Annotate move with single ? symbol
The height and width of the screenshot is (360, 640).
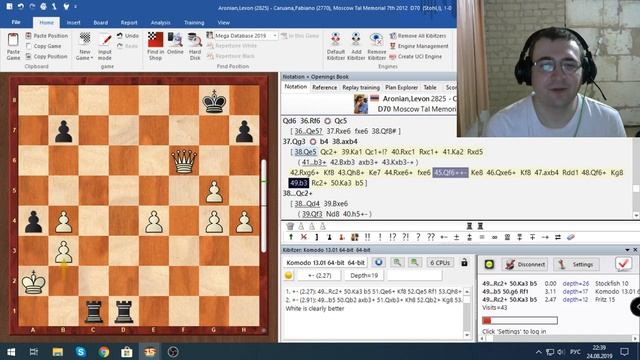(x=418, y=237)
